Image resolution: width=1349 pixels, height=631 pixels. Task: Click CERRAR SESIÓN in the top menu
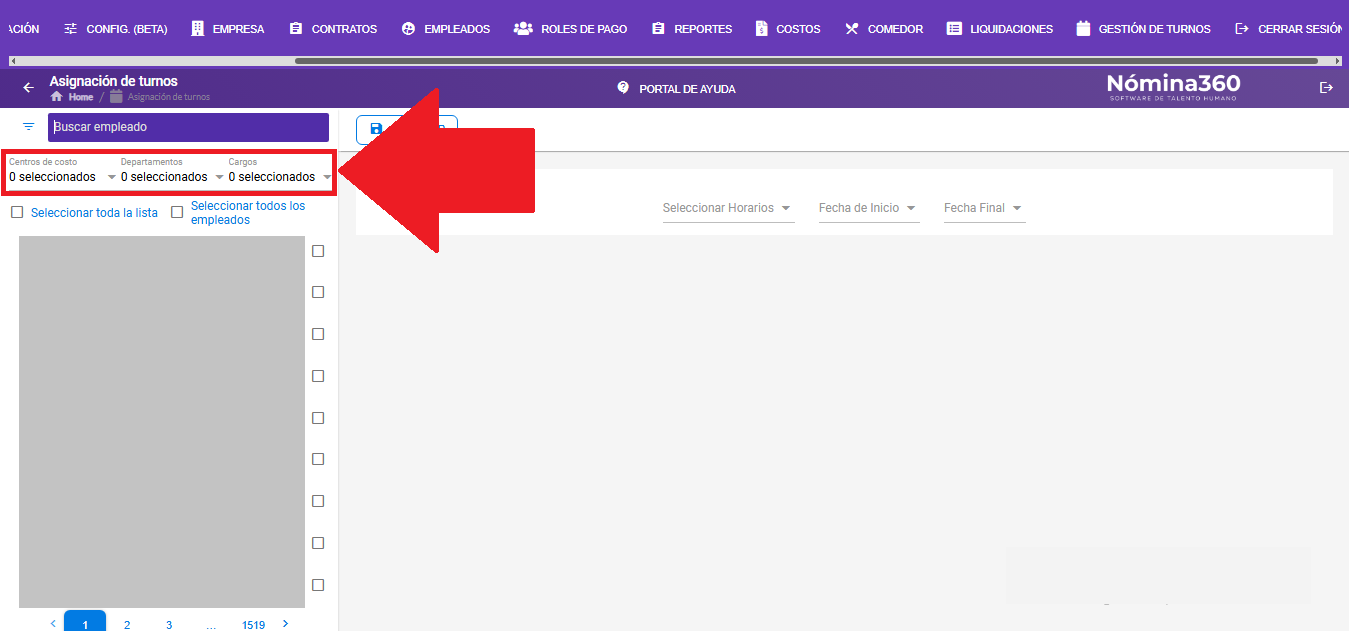point(1290,29)
